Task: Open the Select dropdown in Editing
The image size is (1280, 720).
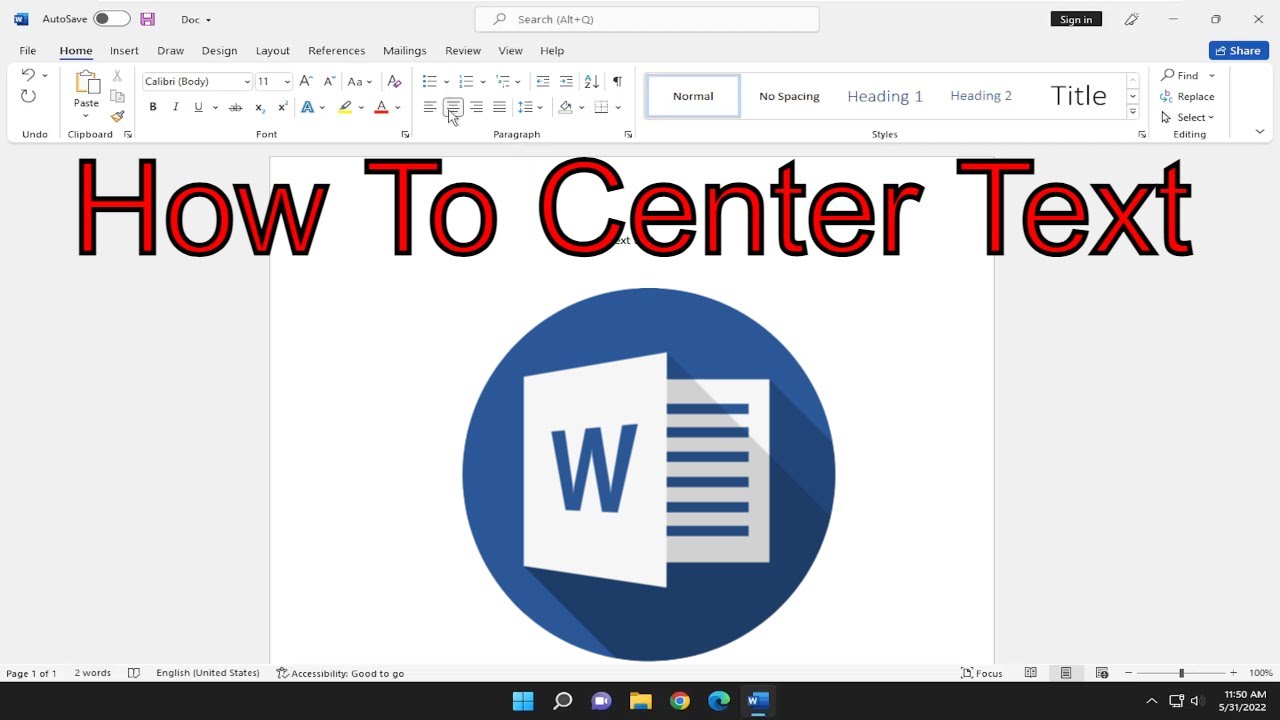Action: (1188, 117)
